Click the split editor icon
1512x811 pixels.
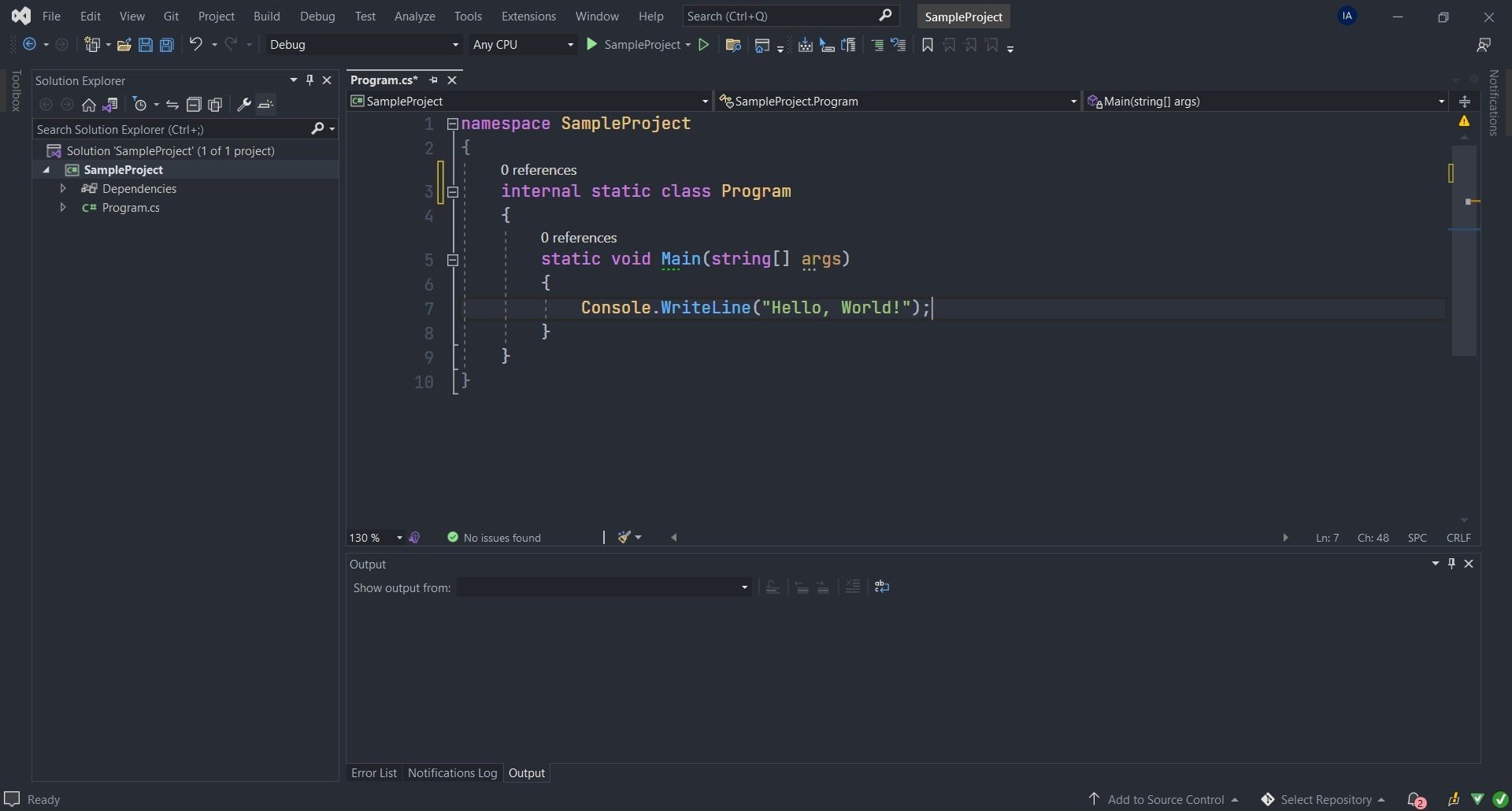pos(1465,101)
